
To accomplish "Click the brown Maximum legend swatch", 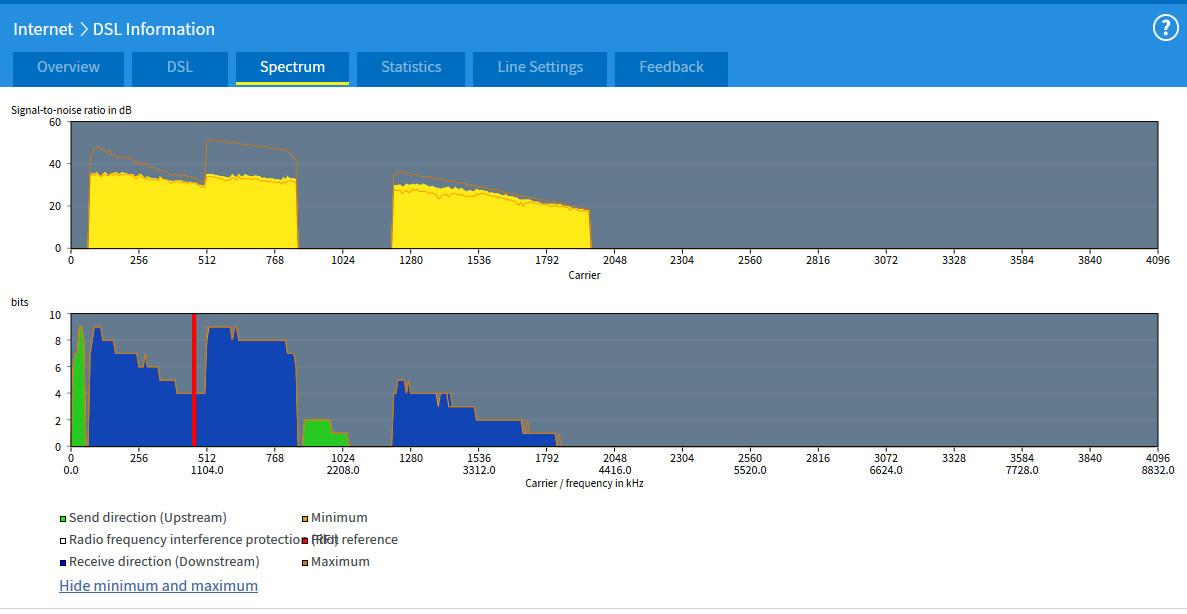I will point(305,563).
